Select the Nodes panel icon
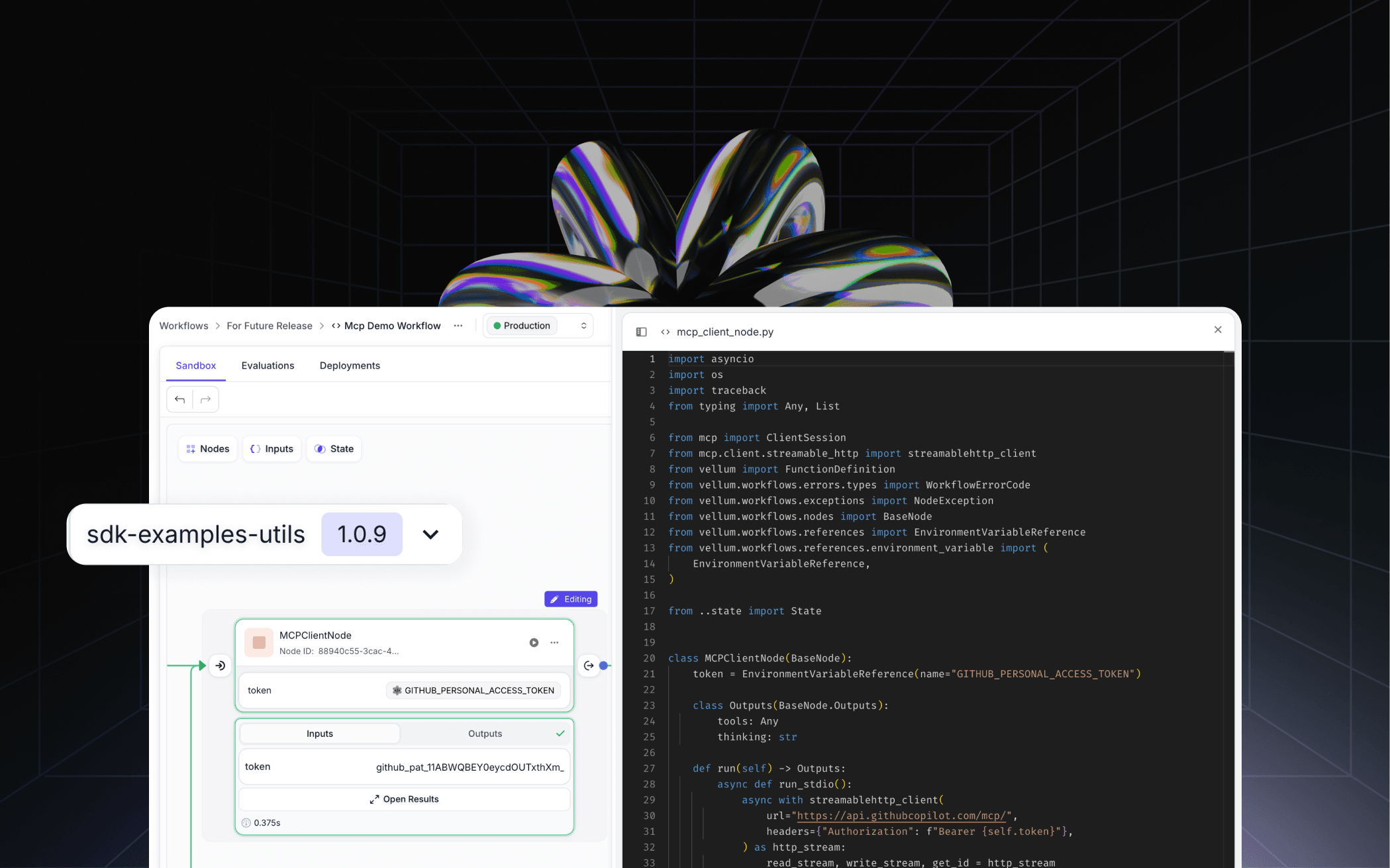The height and width of the screenshot is (868, 1390). 190,448
